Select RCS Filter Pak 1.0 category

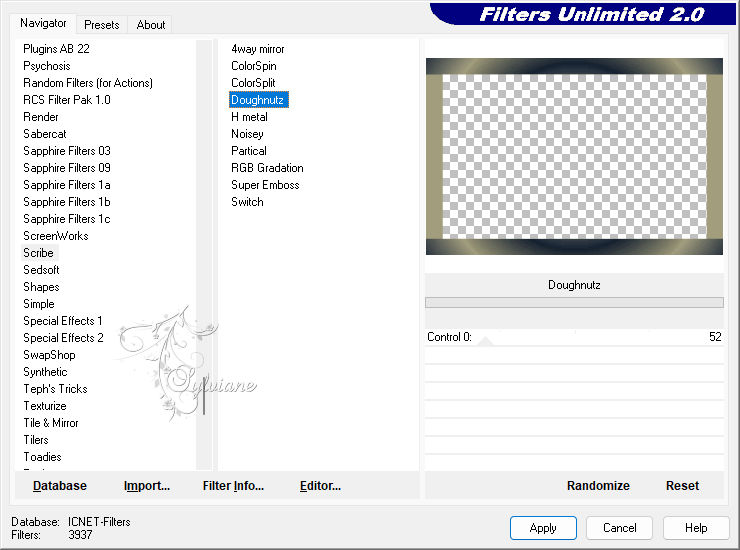click(x=67, y=100)
